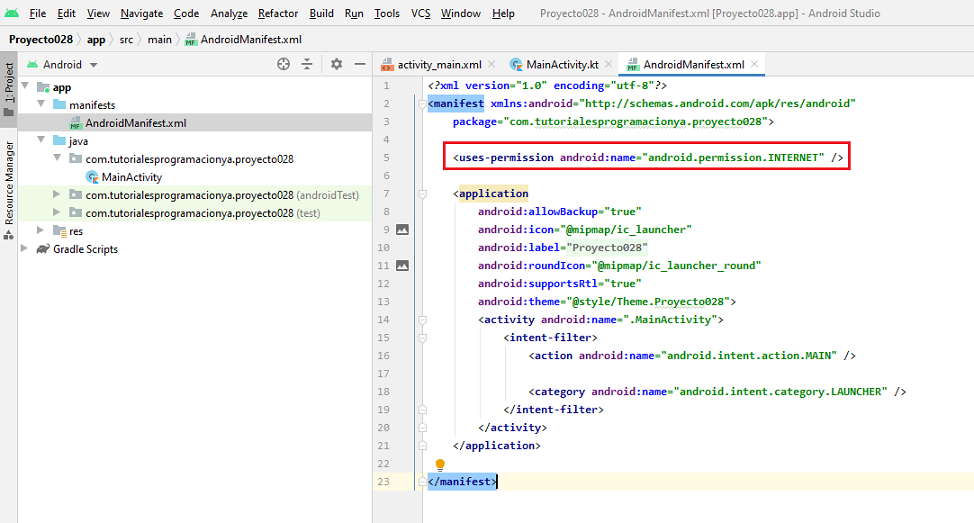Click the src breadcrumb segment
The width and height of the screenshot is (974, 523).
(126, 39)
